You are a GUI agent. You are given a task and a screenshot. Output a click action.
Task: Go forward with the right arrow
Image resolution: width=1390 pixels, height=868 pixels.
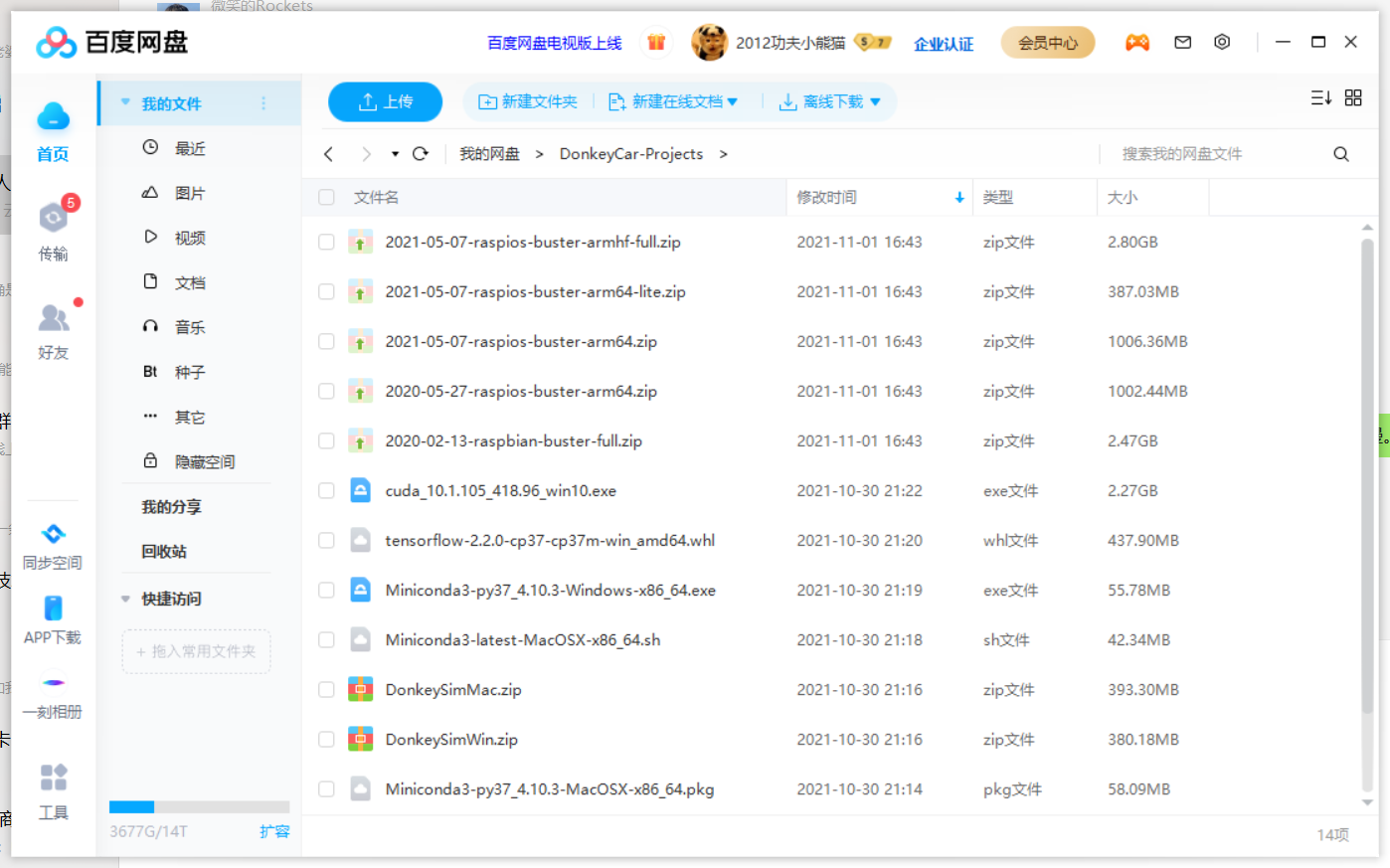coord(366,154)
